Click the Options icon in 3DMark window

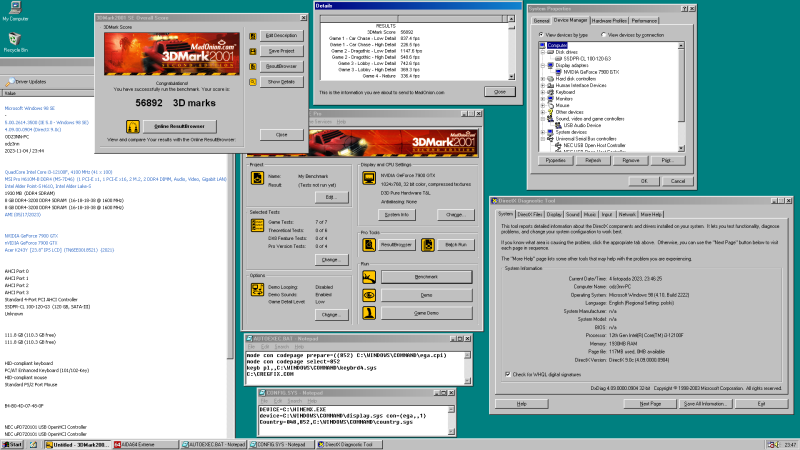click(x=257, y=289)
